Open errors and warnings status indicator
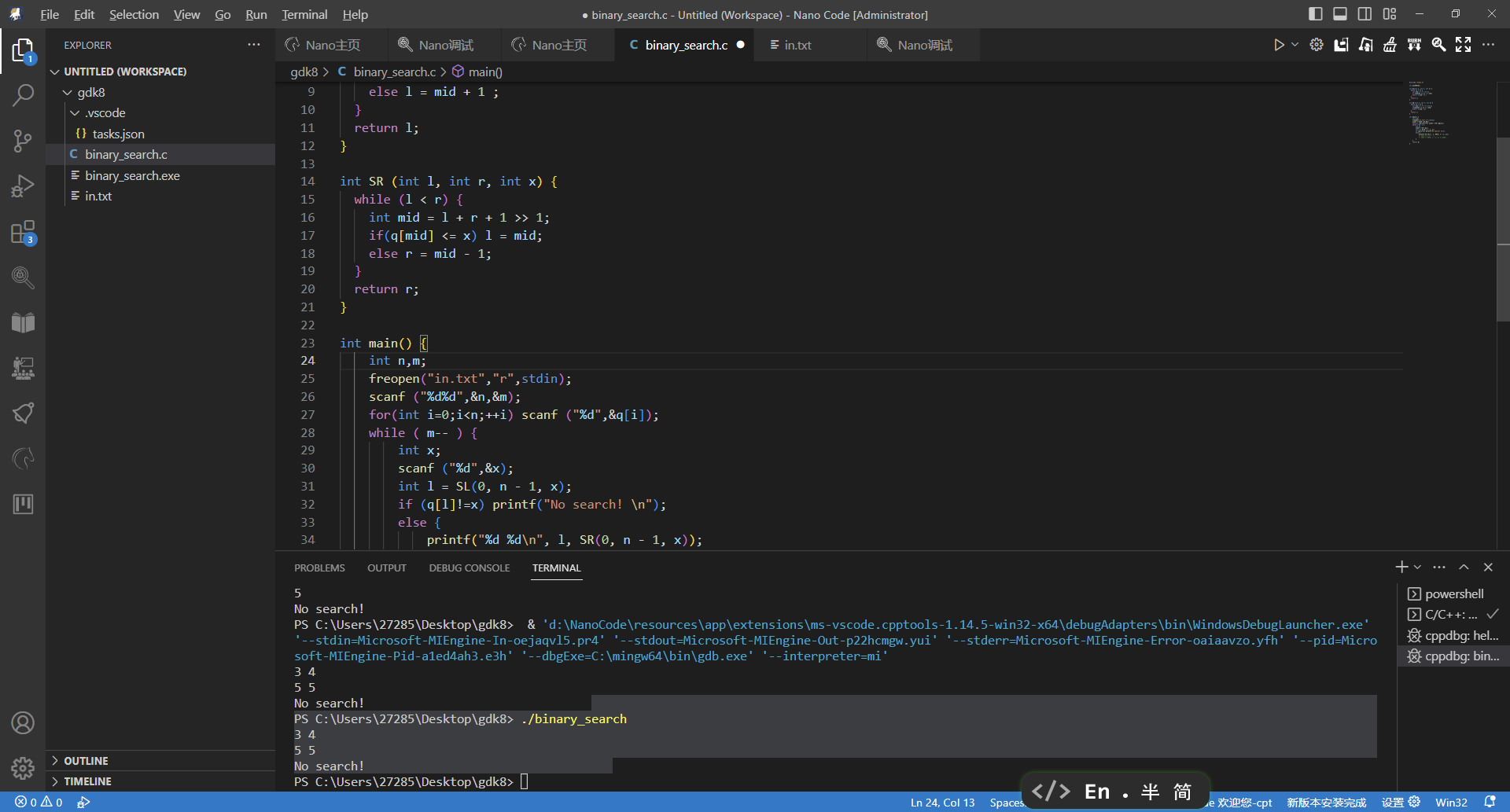Image resolution: width=1510 pixels, height=812 pixels. coord(39,803)
